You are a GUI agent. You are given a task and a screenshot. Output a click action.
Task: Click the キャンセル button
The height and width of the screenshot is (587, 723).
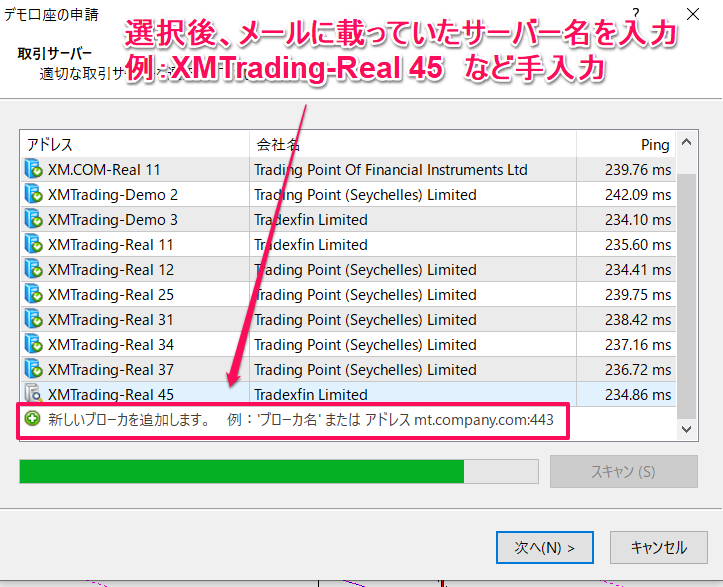(x=658, y=547)
